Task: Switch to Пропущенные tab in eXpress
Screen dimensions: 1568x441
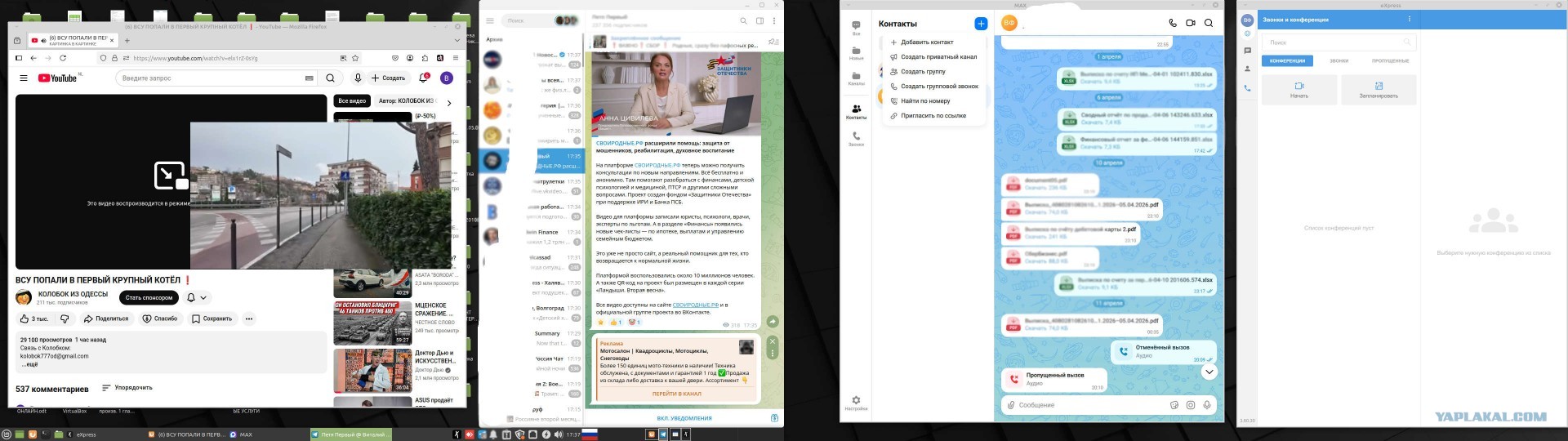Action: click(1390, 61)
